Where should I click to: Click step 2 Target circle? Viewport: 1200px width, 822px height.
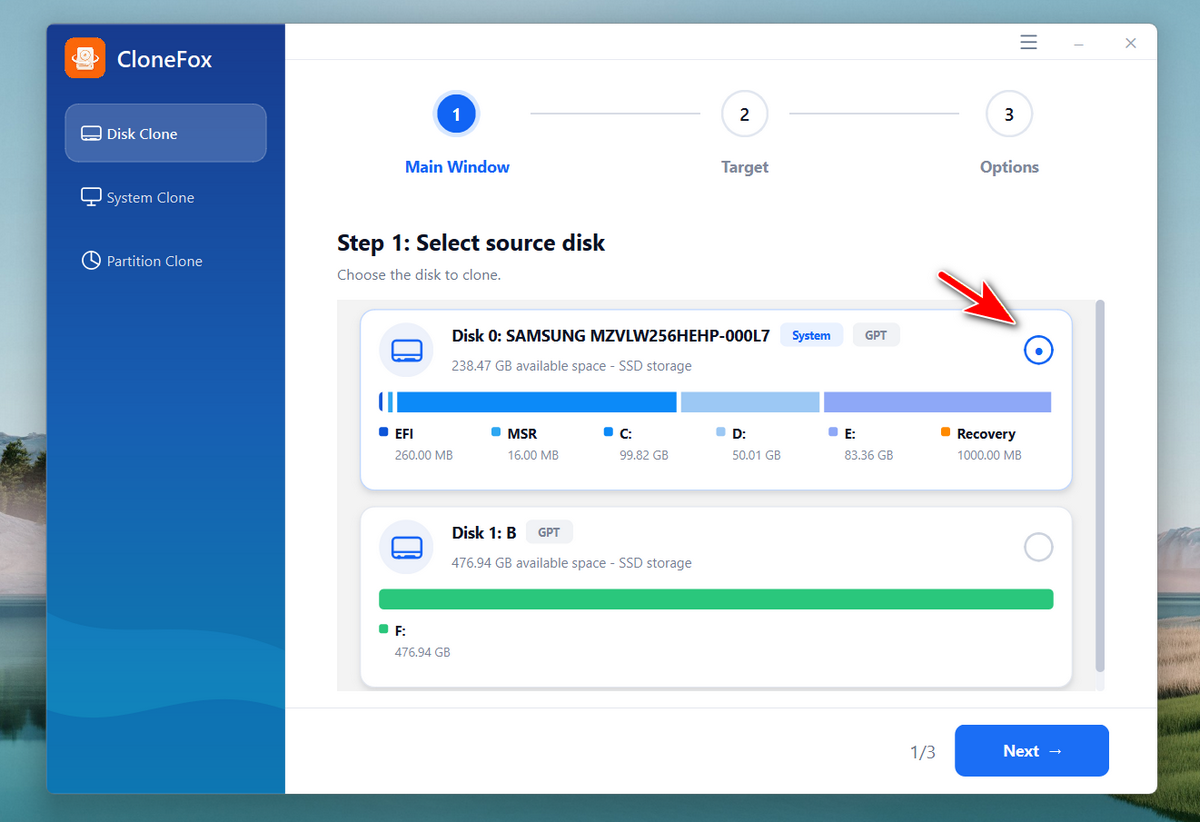coord(744,115)
